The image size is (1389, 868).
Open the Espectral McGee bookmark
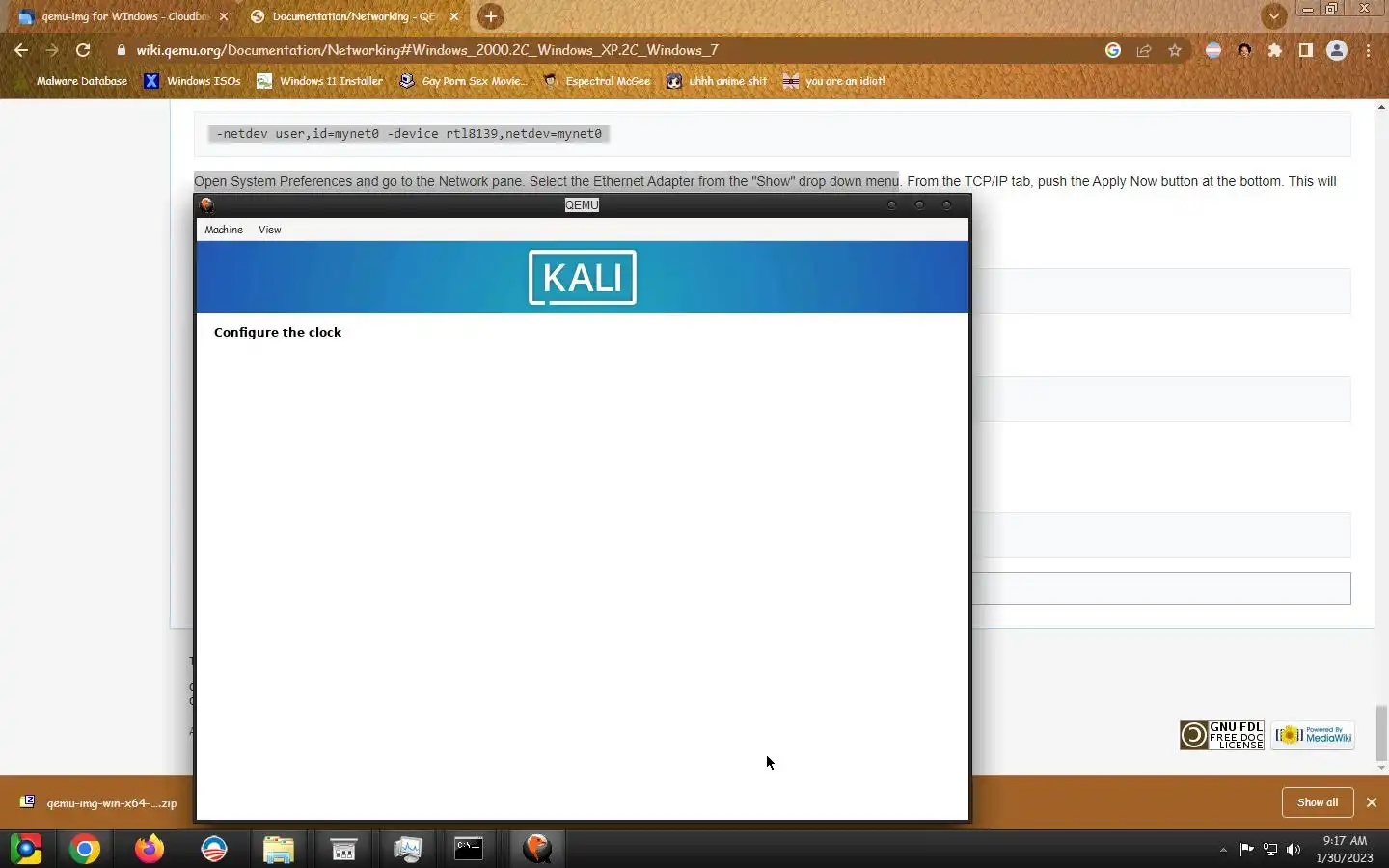click(596, 81)
